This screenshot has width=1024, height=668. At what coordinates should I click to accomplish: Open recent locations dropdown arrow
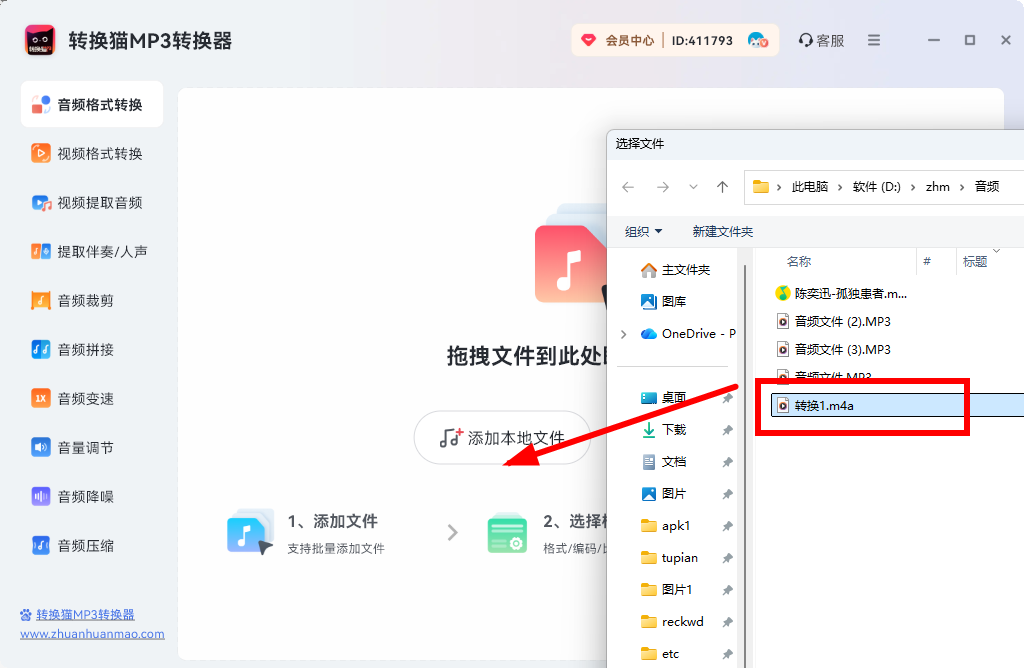pos(693,187)
